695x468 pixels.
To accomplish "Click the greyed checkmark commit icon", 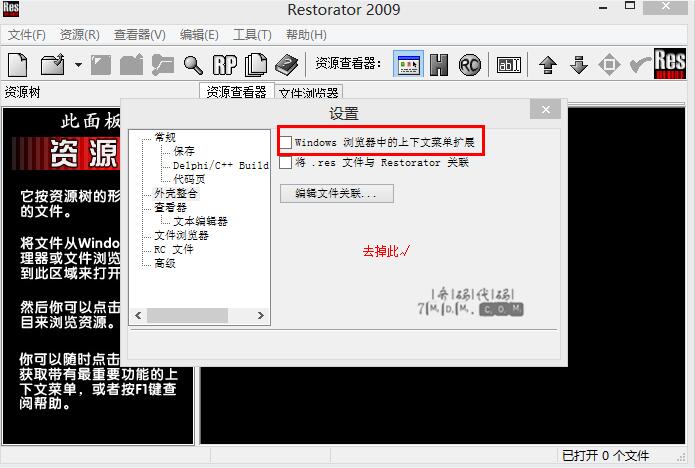I will point(640,65).
